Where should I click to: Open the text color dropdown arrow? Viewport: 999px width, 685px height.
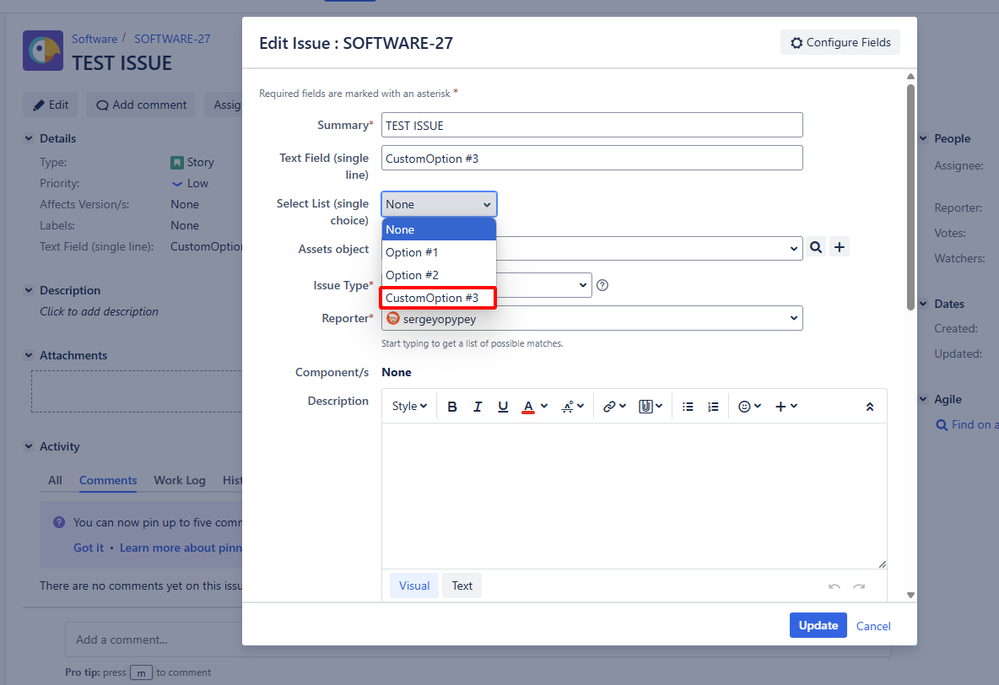pyautogui.click(x=544, y=406)
